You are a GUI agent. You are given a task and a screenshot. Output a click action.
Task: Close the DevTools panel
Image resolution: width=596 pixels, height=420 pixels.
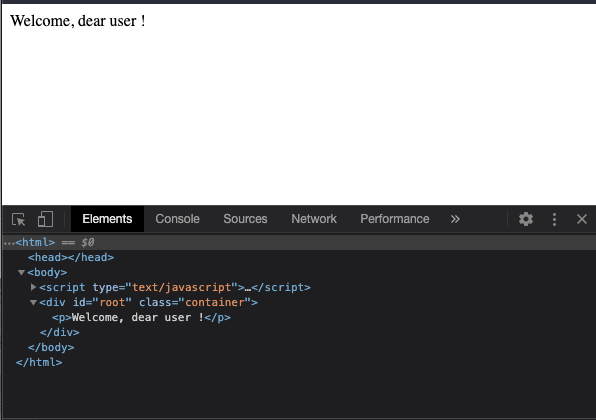point(582,219)
